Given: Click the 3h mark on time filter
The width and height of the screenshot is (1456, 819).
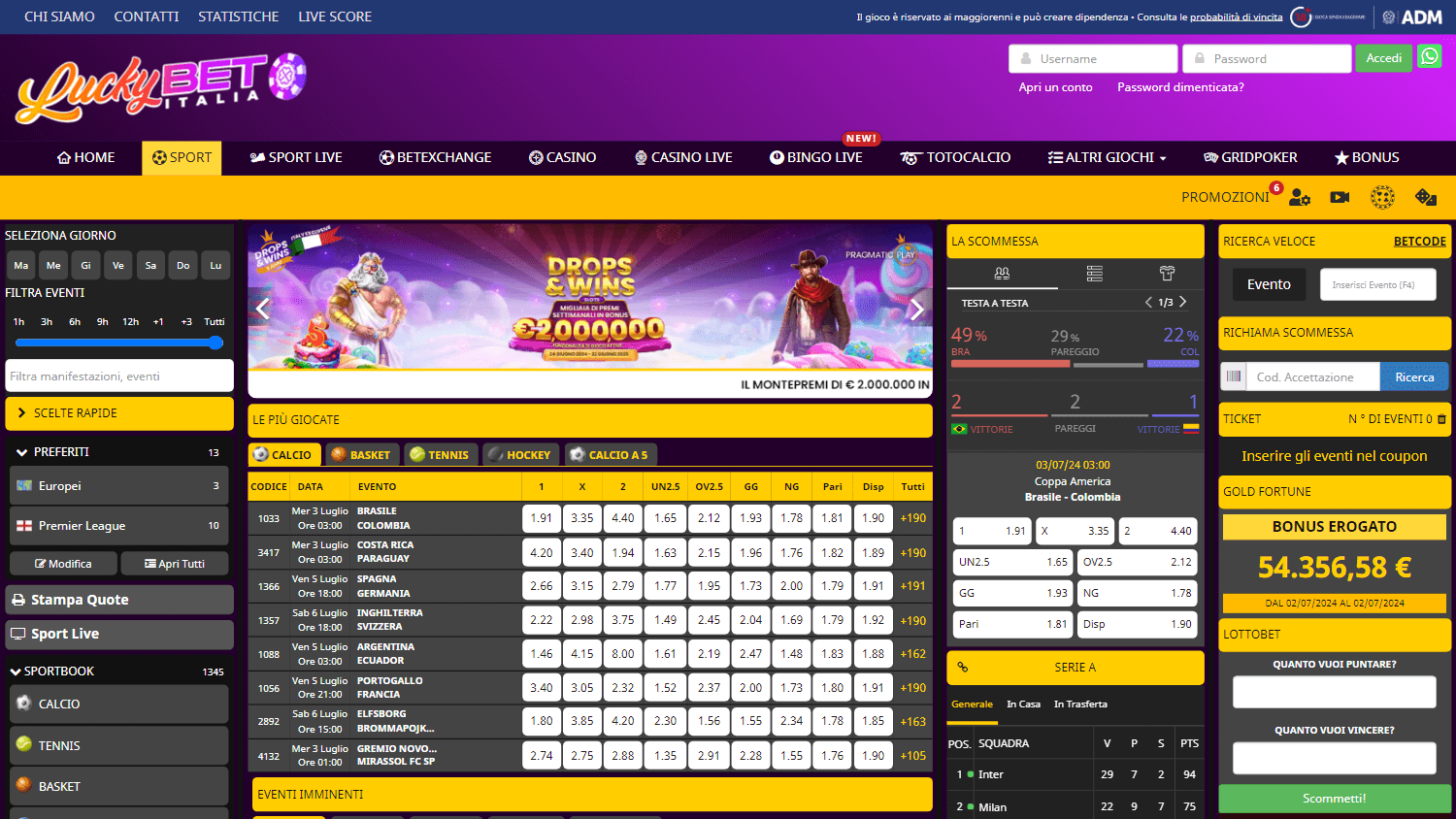Looking at the screenshot, I should [x=47, y=322].
